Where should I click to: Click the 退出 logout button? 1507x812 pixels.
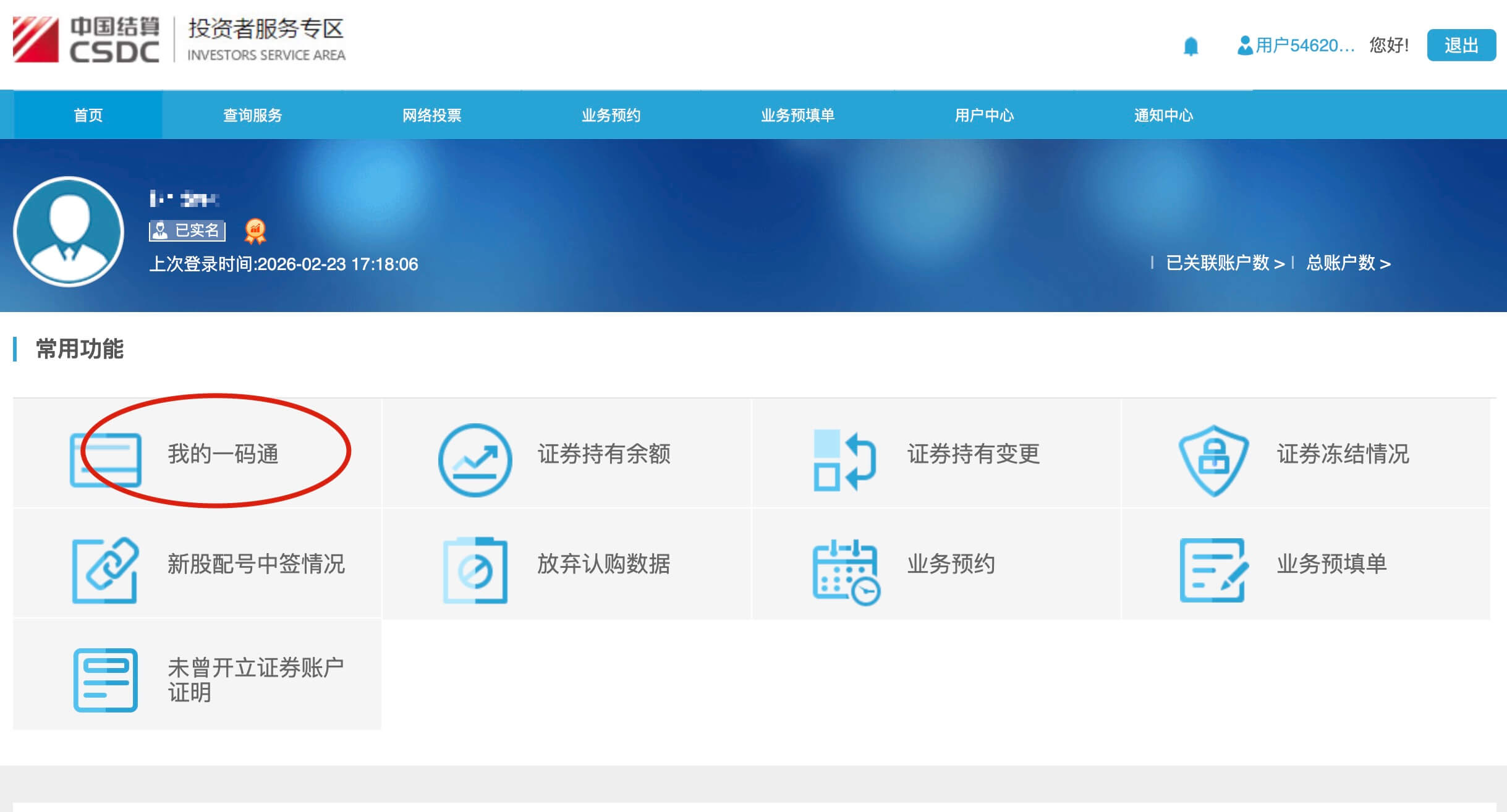(x=1461, y=45)
